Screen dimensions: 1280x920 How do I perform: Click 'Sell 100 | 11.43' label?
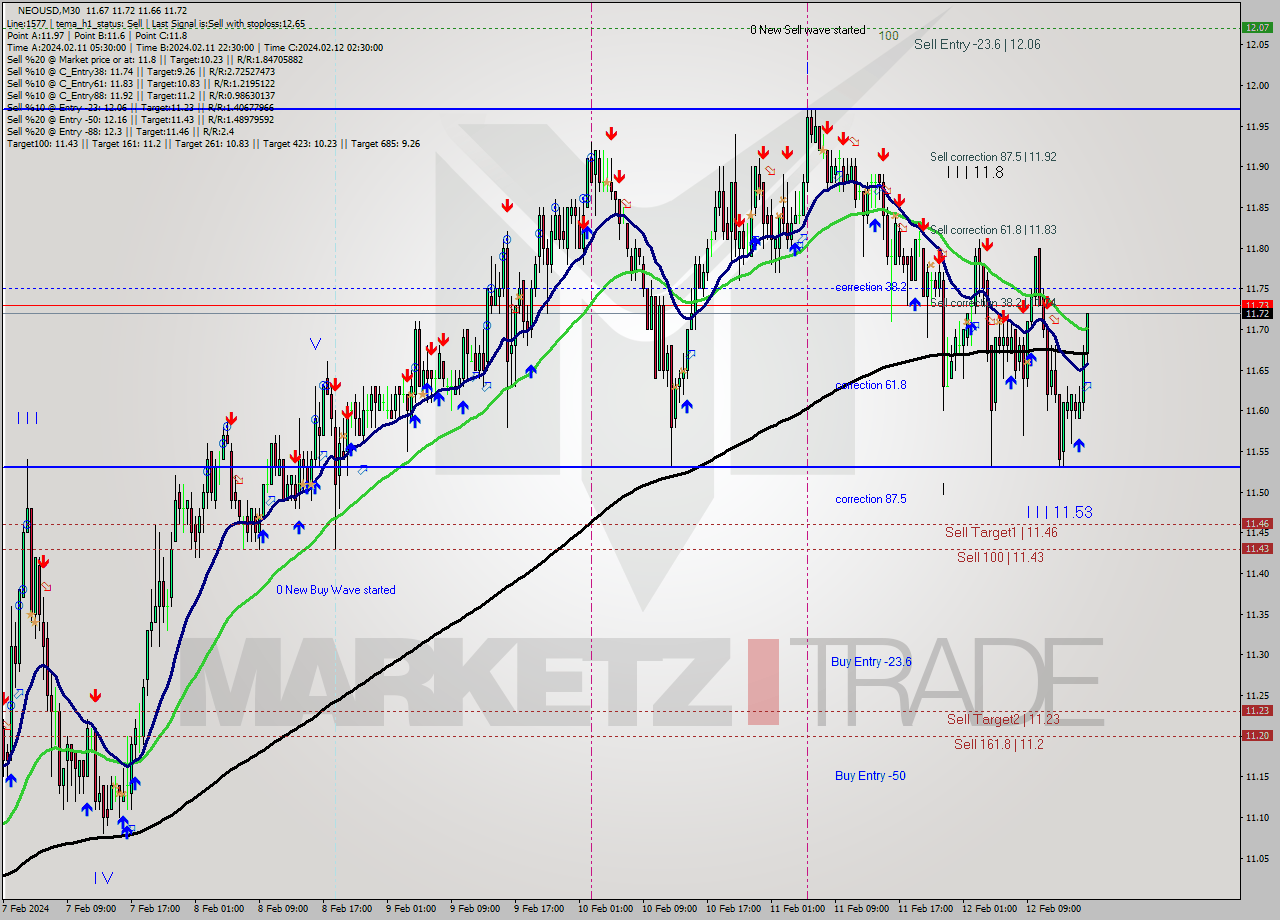pyautogui.click(x=1000, y=557)
